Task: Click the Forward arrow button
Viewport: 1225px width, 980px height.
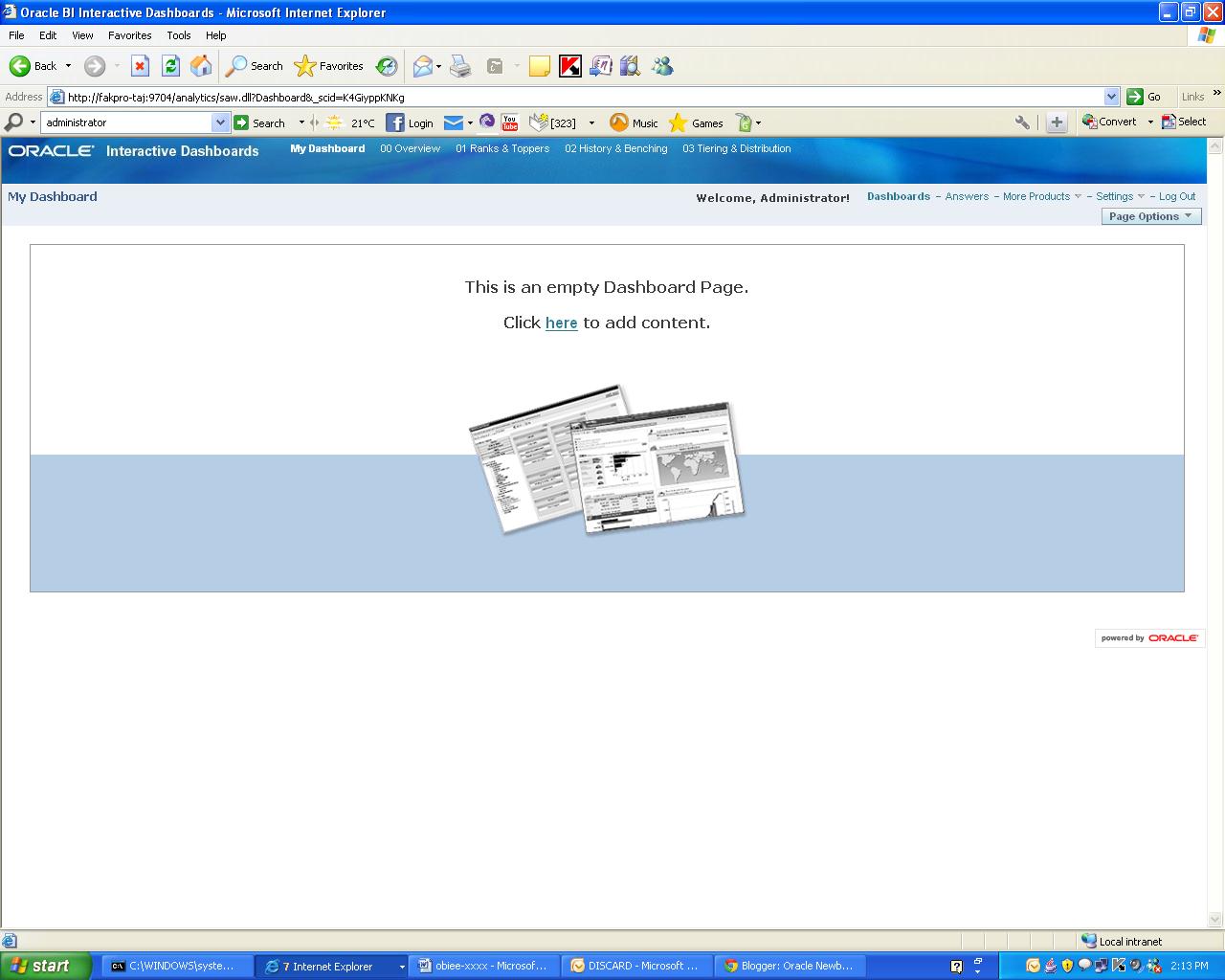Action: 94,66
